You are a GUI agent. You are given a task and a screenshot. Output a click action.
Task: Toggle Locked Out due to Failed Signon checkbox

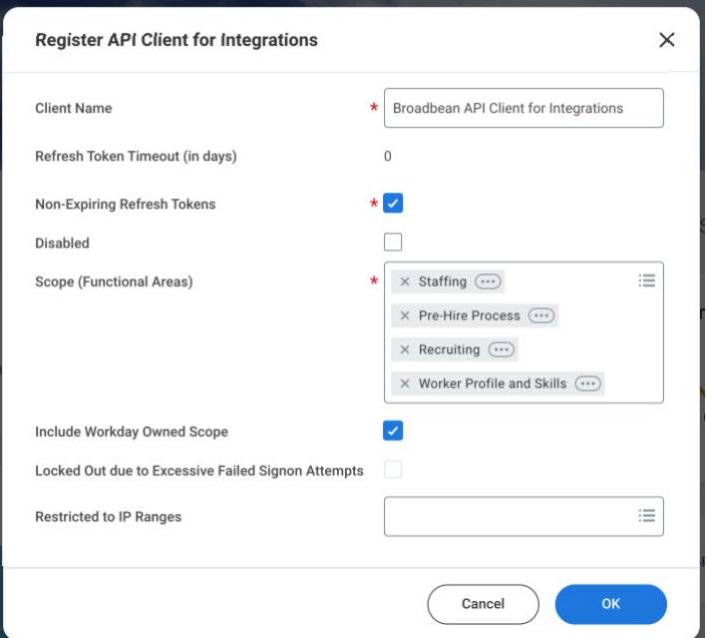[x=393, y=470]
